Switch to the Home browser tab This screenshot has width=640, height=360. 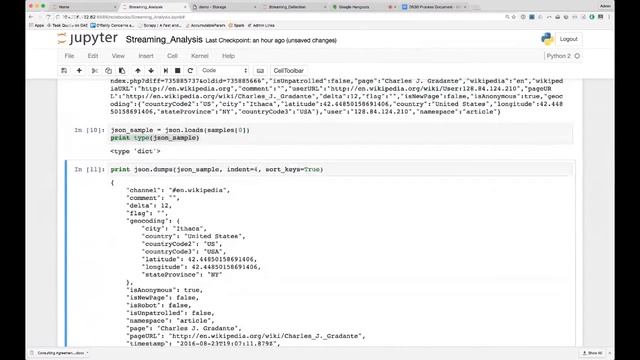pyautogui.click(x=84, y=7)
